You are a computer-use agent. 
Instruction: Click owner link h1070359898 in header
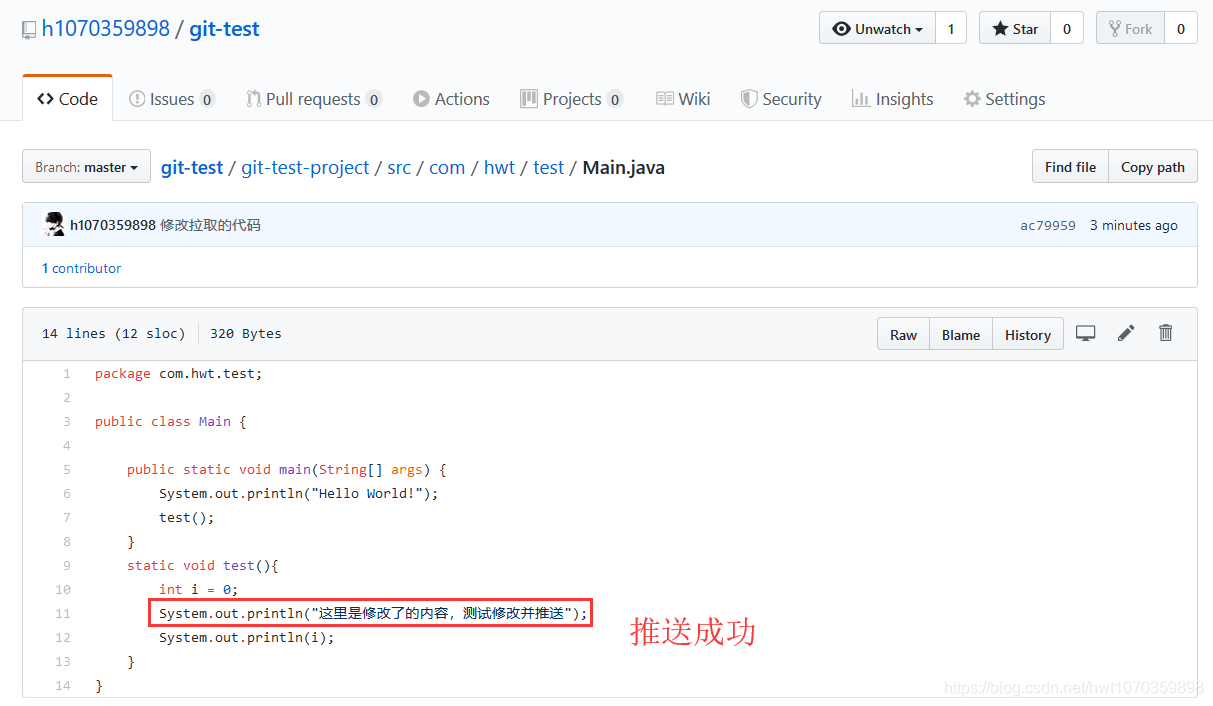[106, 29]
